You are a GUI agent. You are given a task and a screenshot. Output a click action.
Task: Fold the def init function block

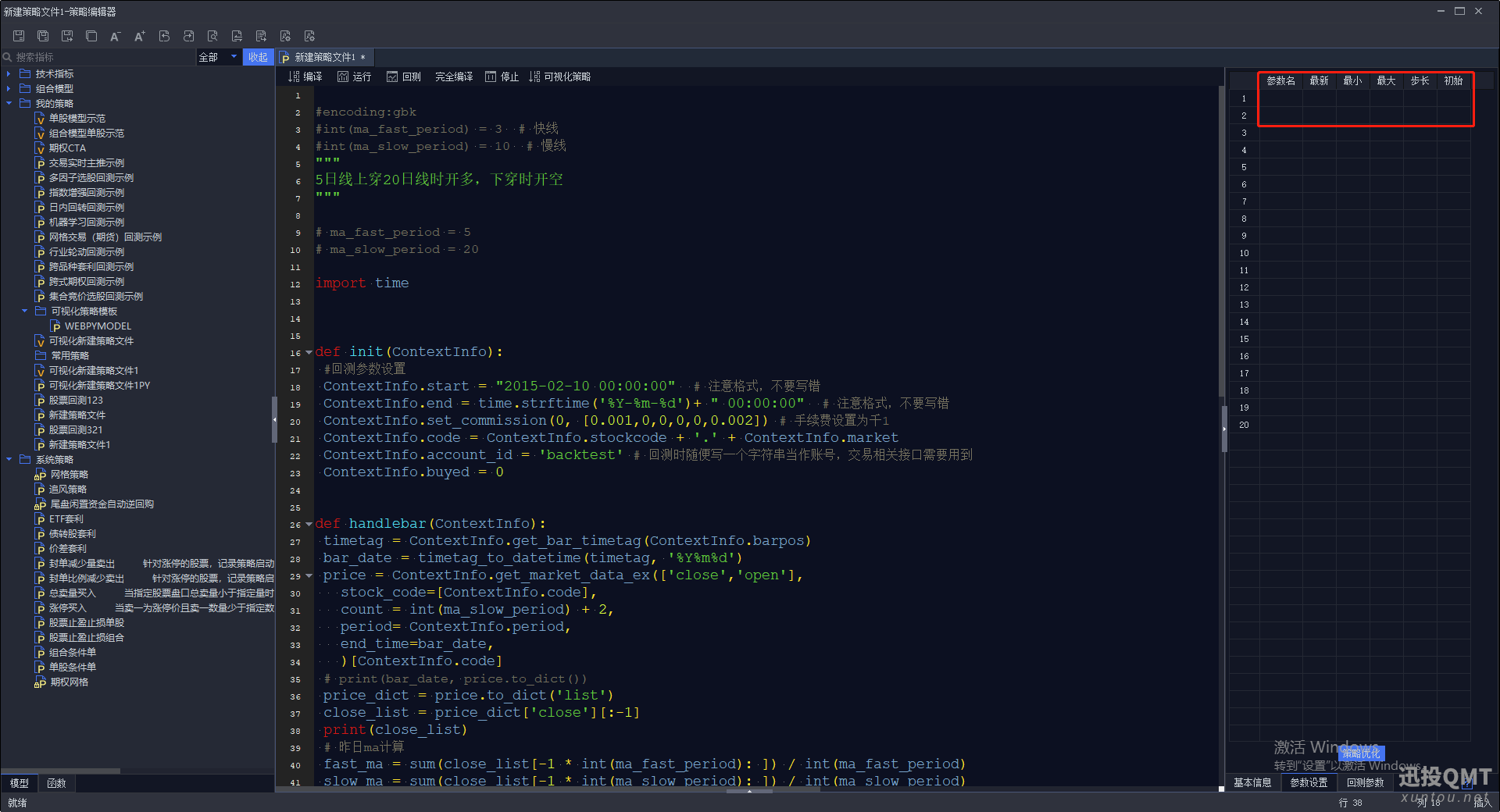309,352
